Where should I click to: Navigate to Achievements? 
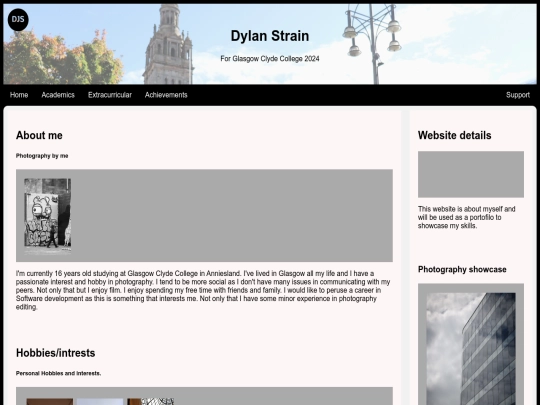point(166,95)
